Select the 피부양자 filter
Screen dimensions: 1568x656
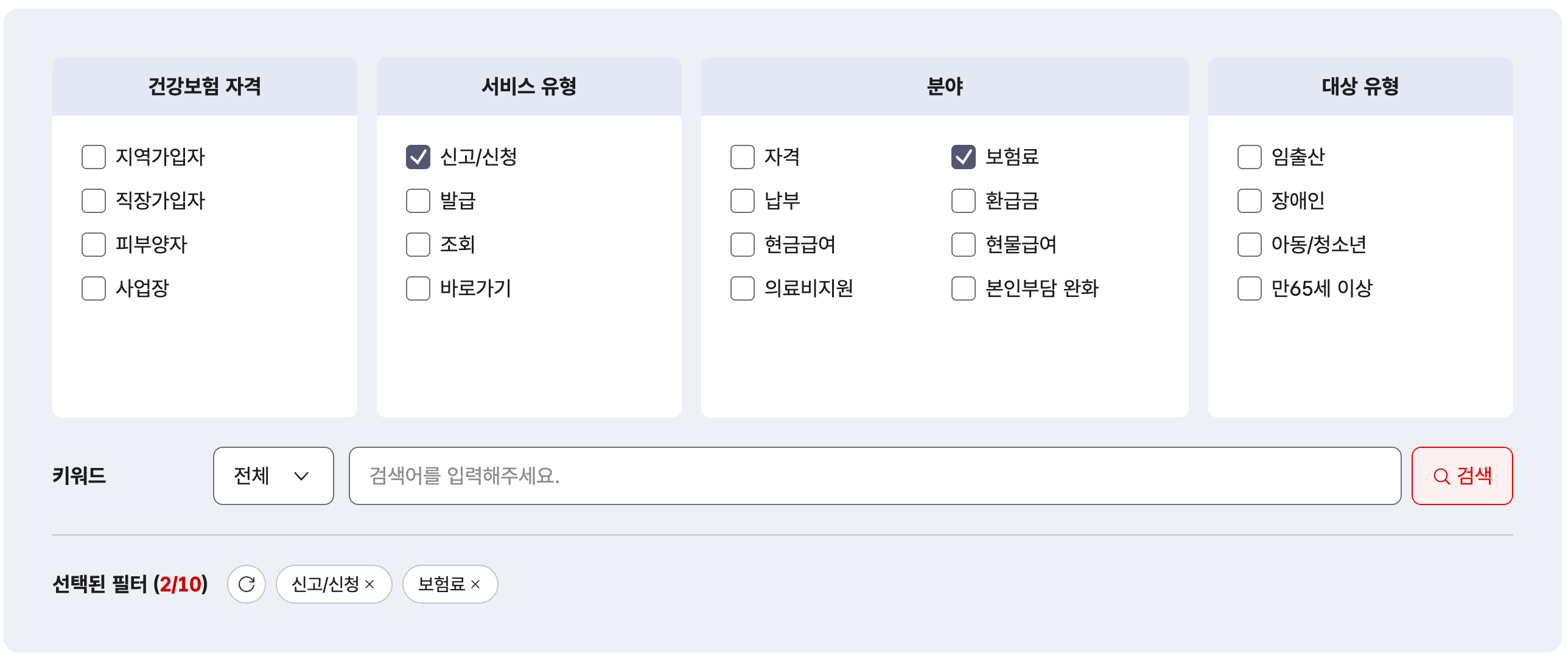pyautogui.click(x=93, y=245)
